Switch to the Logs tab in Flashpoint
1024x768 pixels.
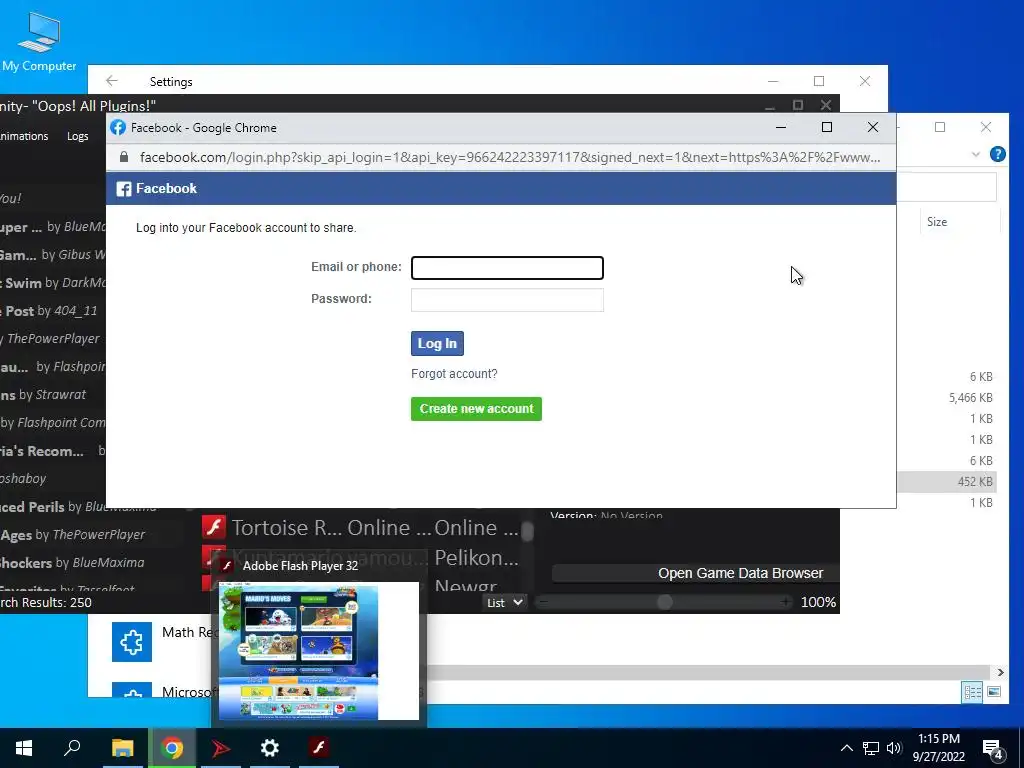click(x=78, y=136)
